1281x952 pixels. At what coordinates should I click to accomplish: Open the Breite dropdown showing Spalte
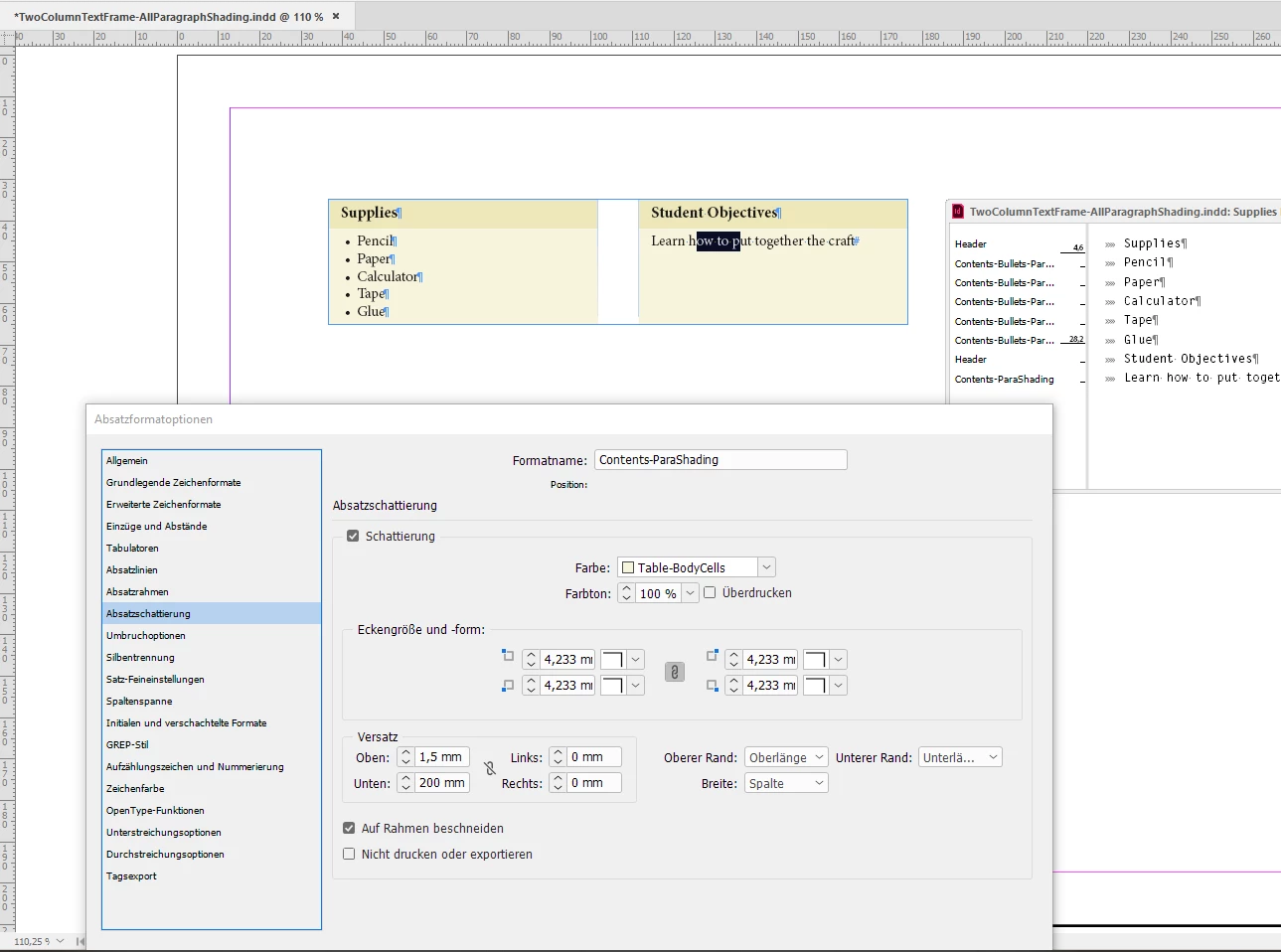pos(786,783)
